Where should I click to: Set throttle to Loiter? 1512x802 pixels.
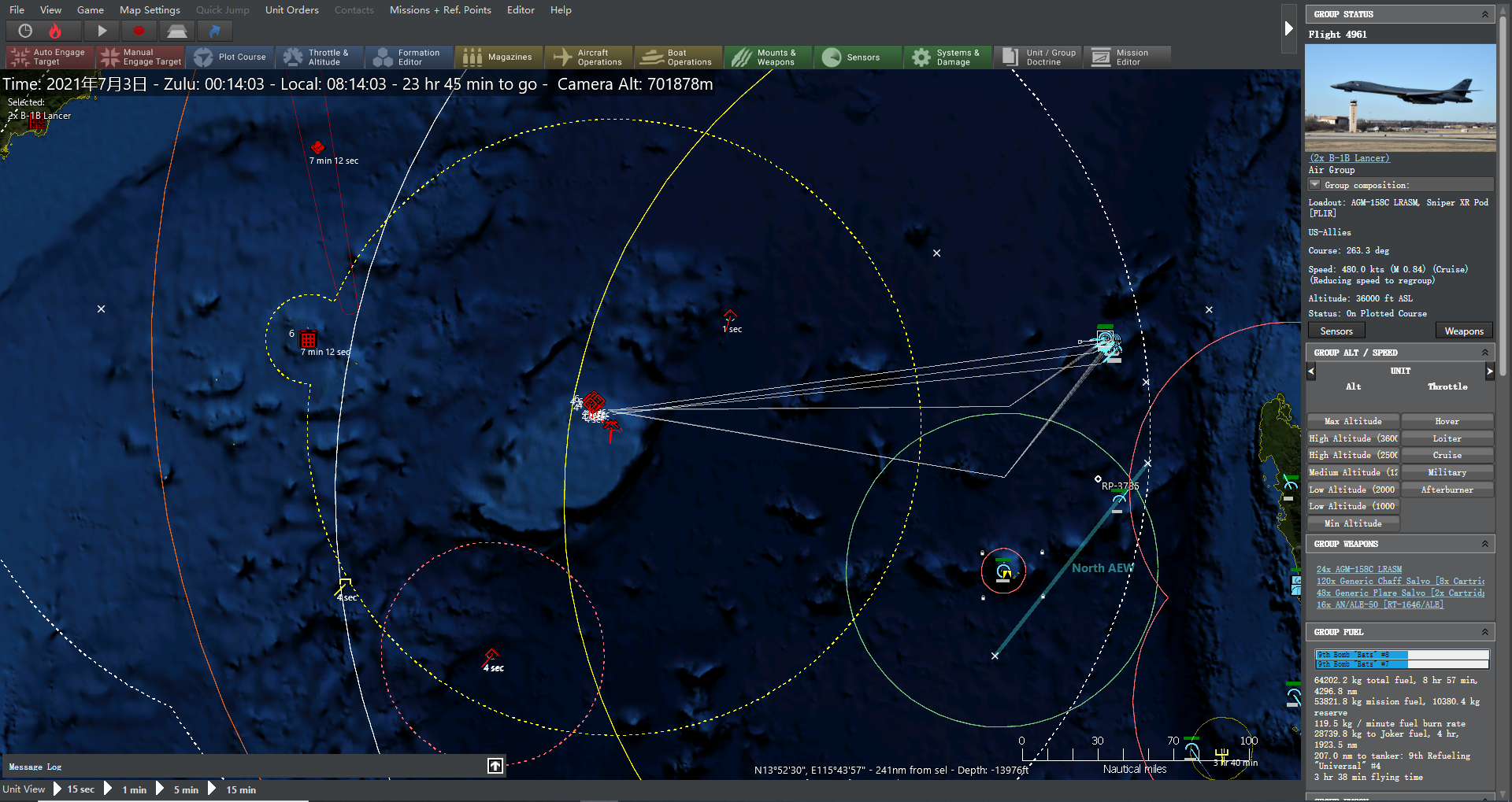pos(1447,438)
